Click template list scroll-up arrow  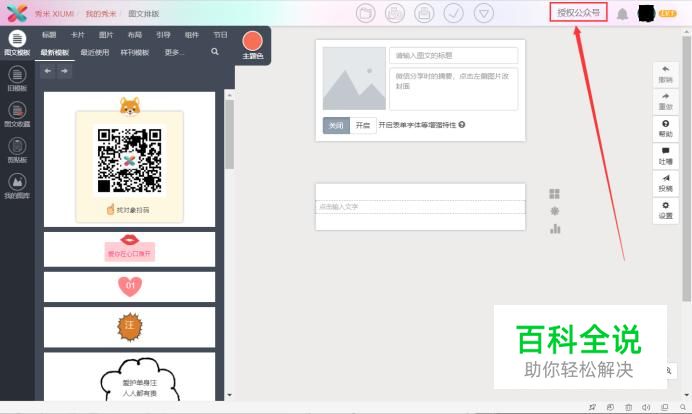click(229, 94)
